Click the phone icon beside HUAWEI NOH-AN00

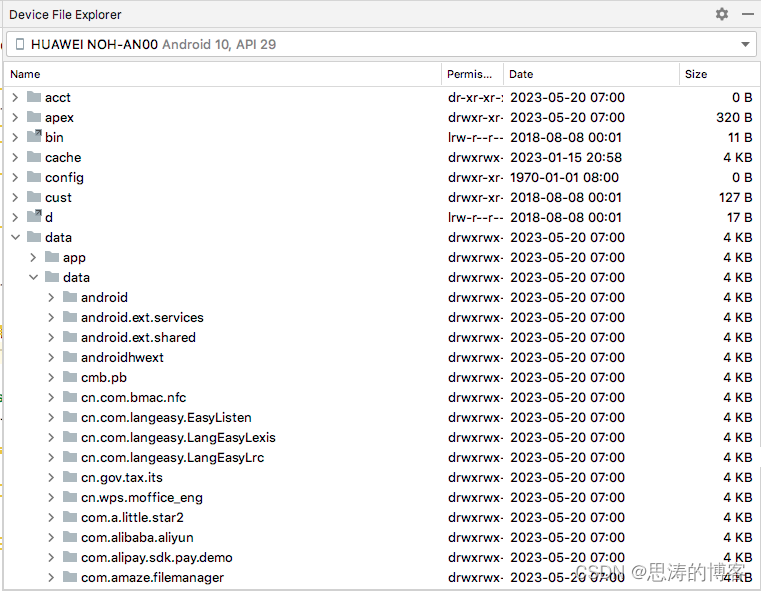tap(20, 45)
